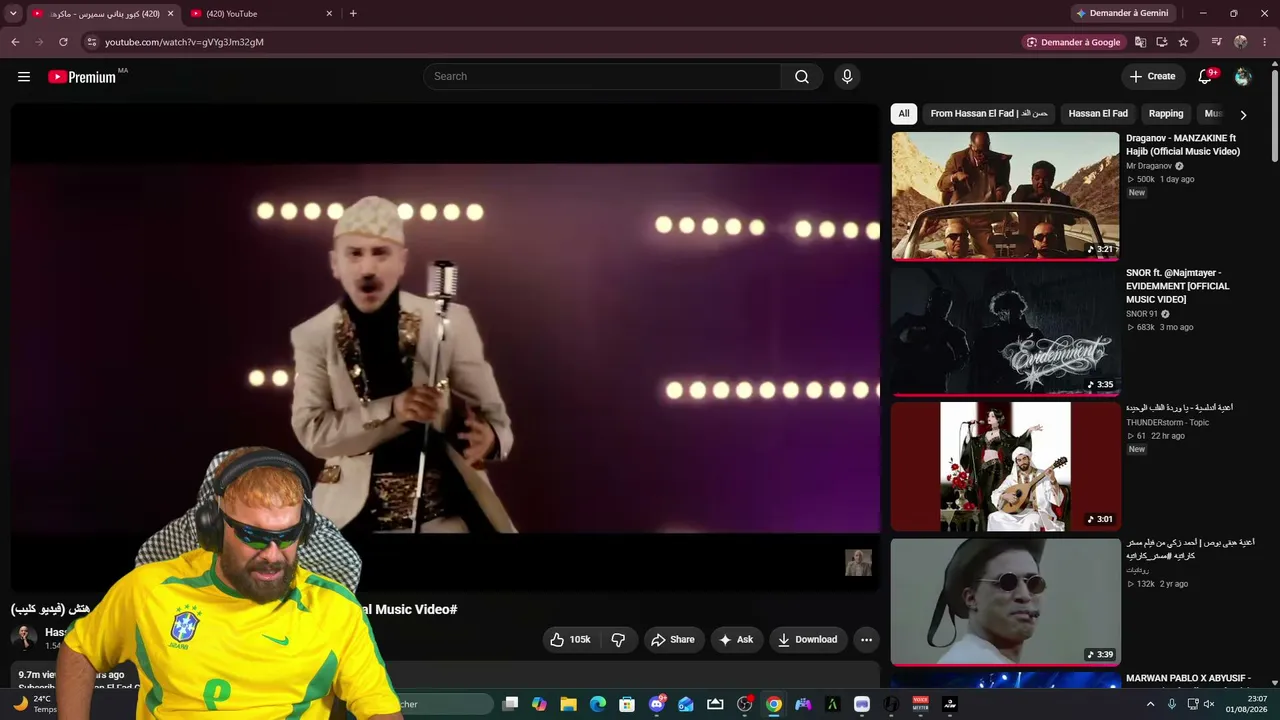The width and height of the screenshot is (1280, 720).
Task: Open SNOR ft. @Najmtayer EVIDEMMENT title
Action: point(1178,286)
